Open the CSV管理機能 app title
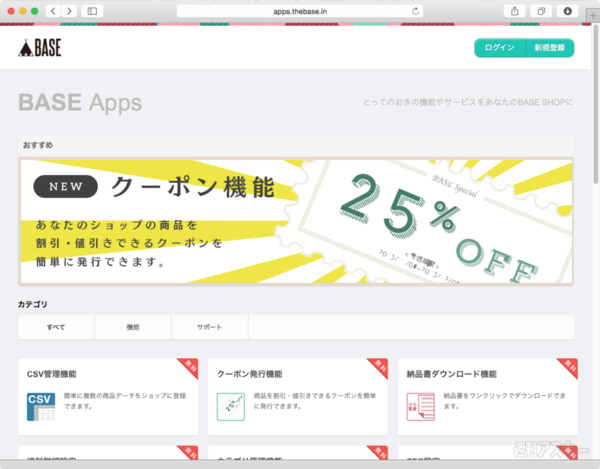 click(52, 374)
